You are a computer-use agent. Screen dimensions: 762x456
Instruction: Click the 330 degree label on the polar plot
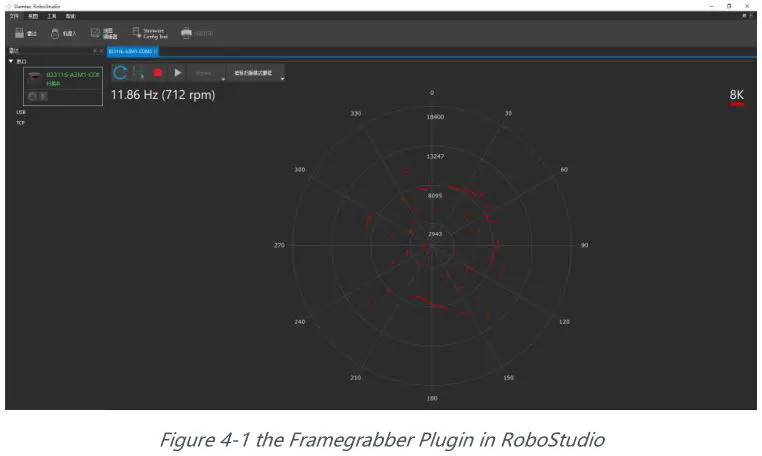click(356, 113)
